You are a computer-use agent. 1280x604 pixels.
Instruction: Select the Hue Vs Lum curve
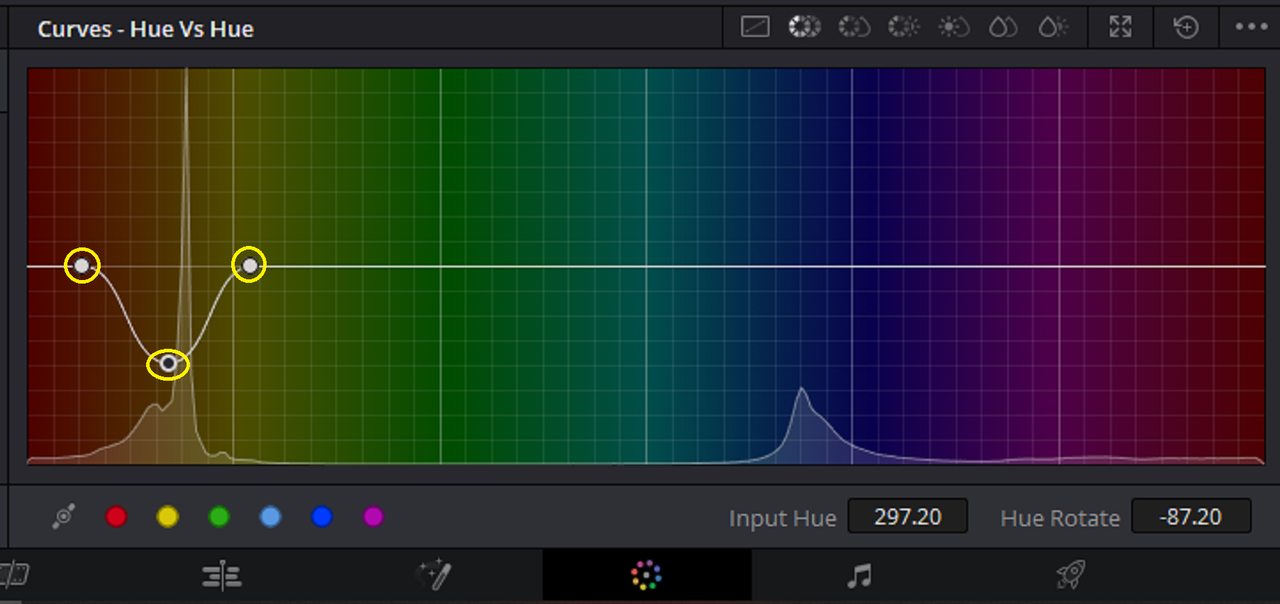903,28
